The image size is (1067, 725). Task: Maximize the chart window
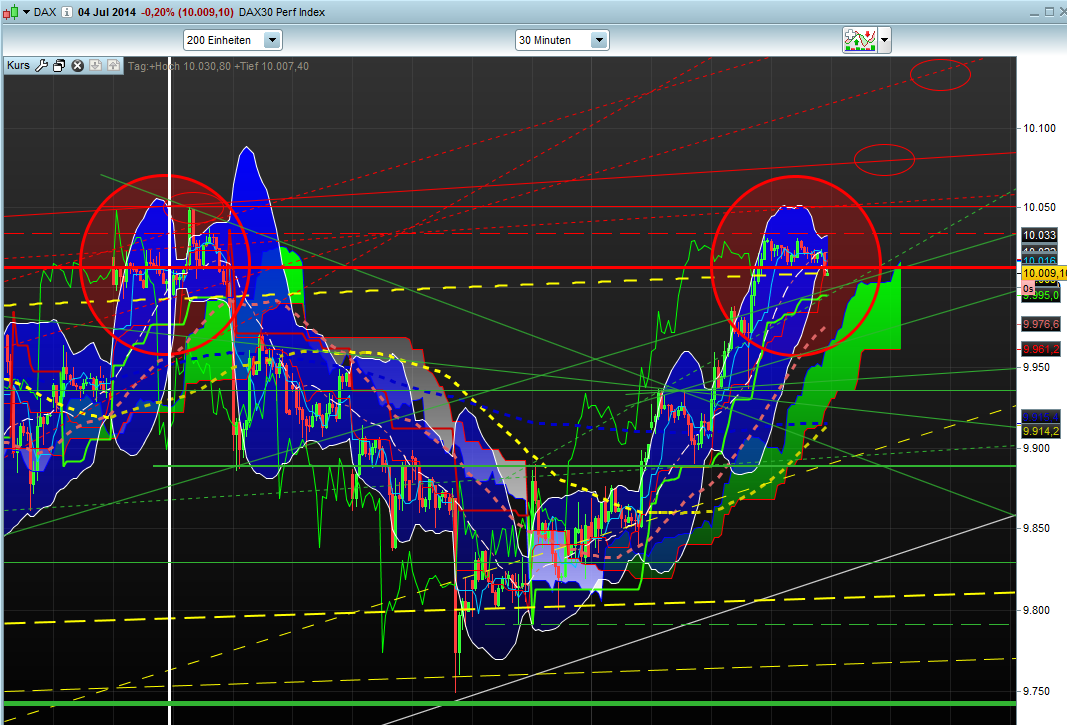pyautogui.click(x=1049, y=12)
